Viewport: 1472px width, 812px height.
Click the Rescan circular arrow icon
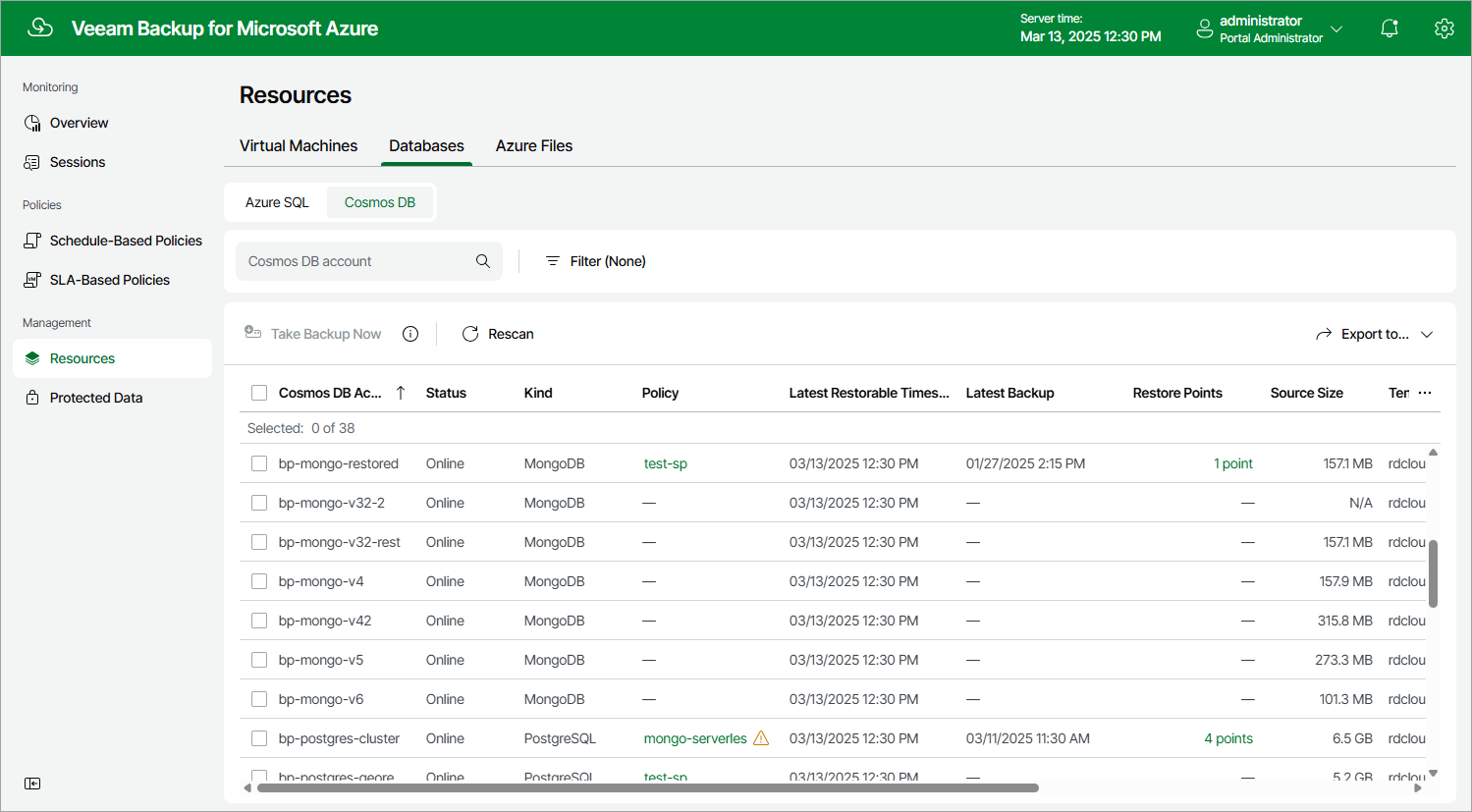470,334
